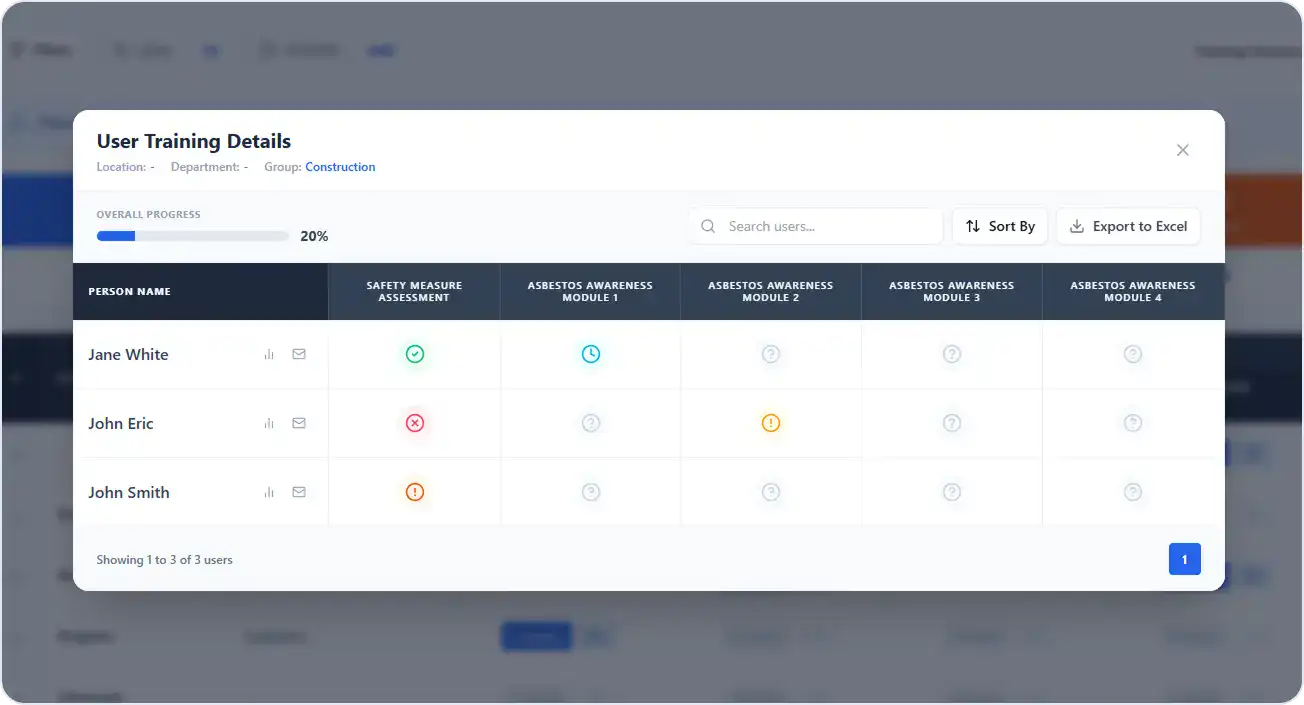Select the Person Name column header
1304x705 pixels.
(129, 291)
